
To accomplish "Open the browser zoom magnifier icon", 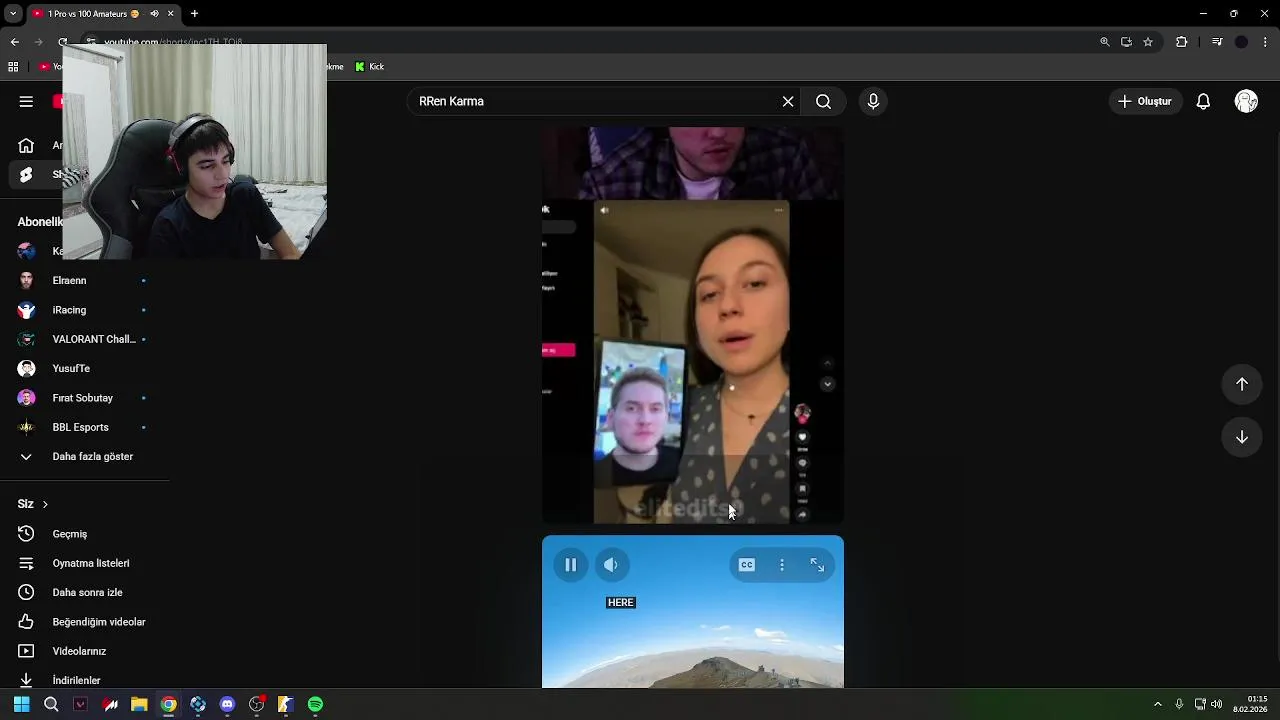I will pyautogui.click(x=1104, y=42).
